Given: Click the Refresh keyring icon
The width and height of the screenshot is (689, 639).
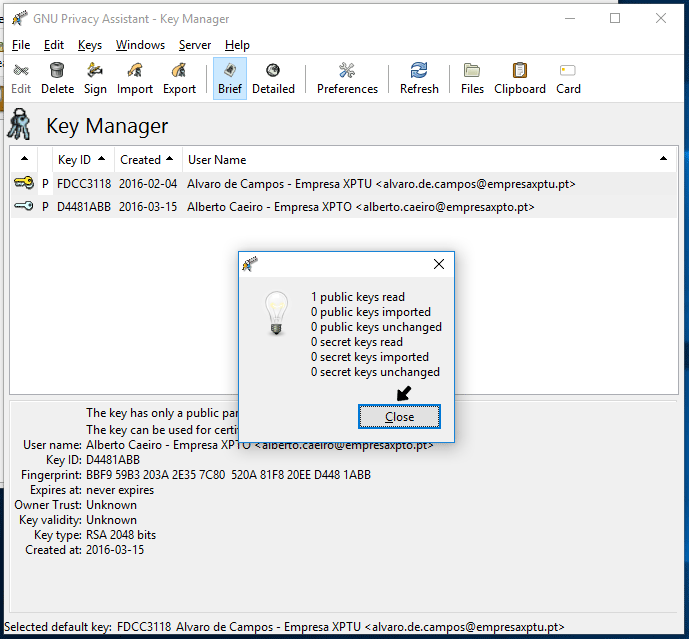Looking at the screenshot, I should click(x=419, y=79).
